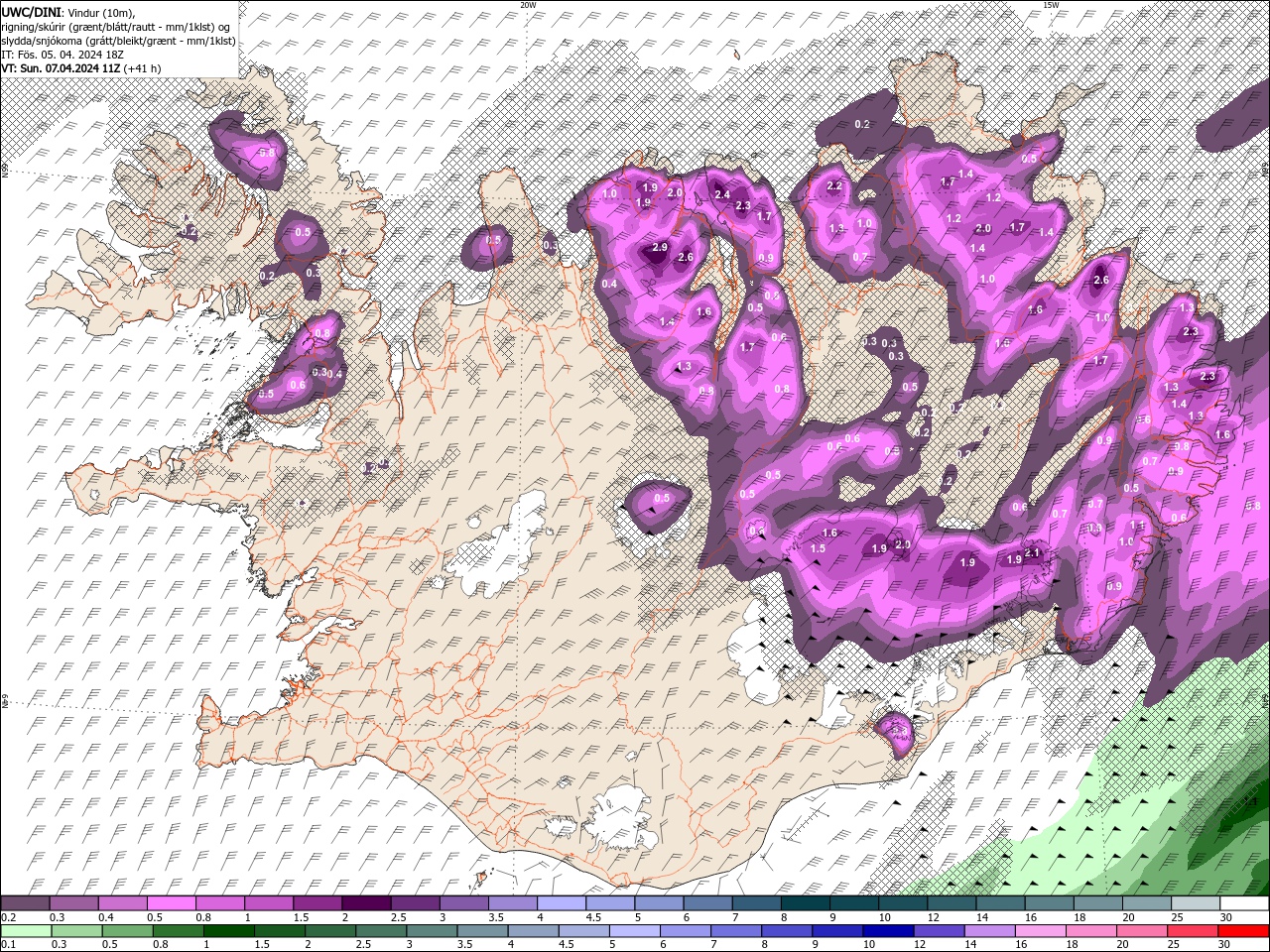Click the 1.1 precipitation value on map
The height and width of the screenshot is (952, 1270).
point(1137,526)
